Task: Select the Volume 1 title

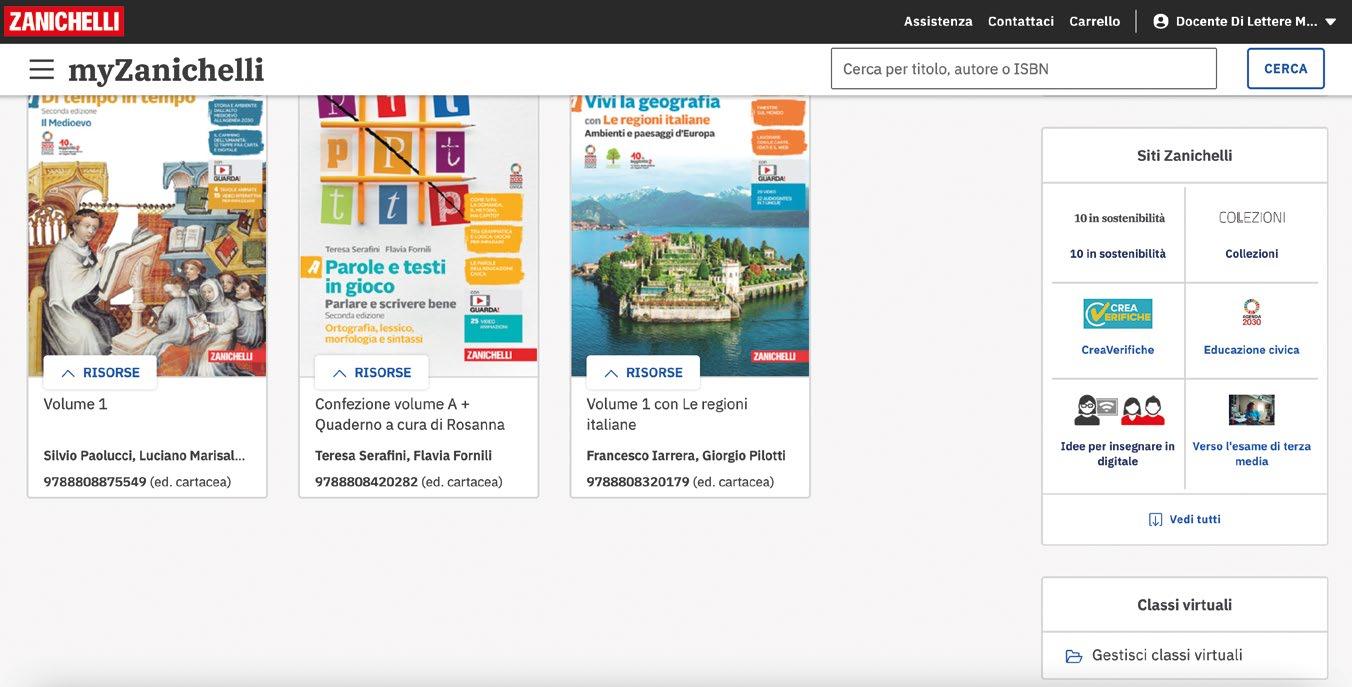Action: tap(75, 404)
